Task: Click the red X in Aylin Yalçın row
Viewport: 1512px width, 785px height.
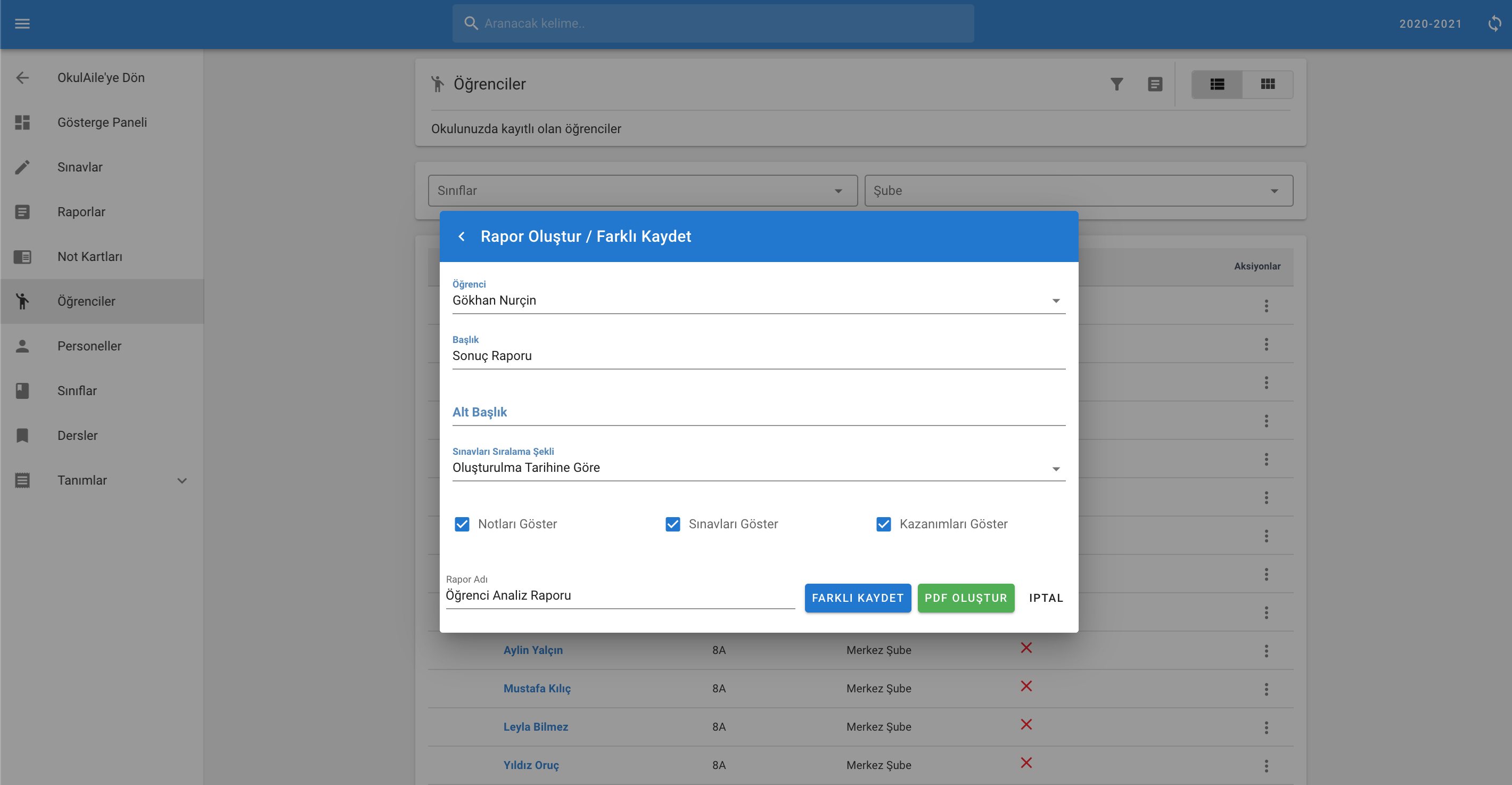Action: 1026,648
